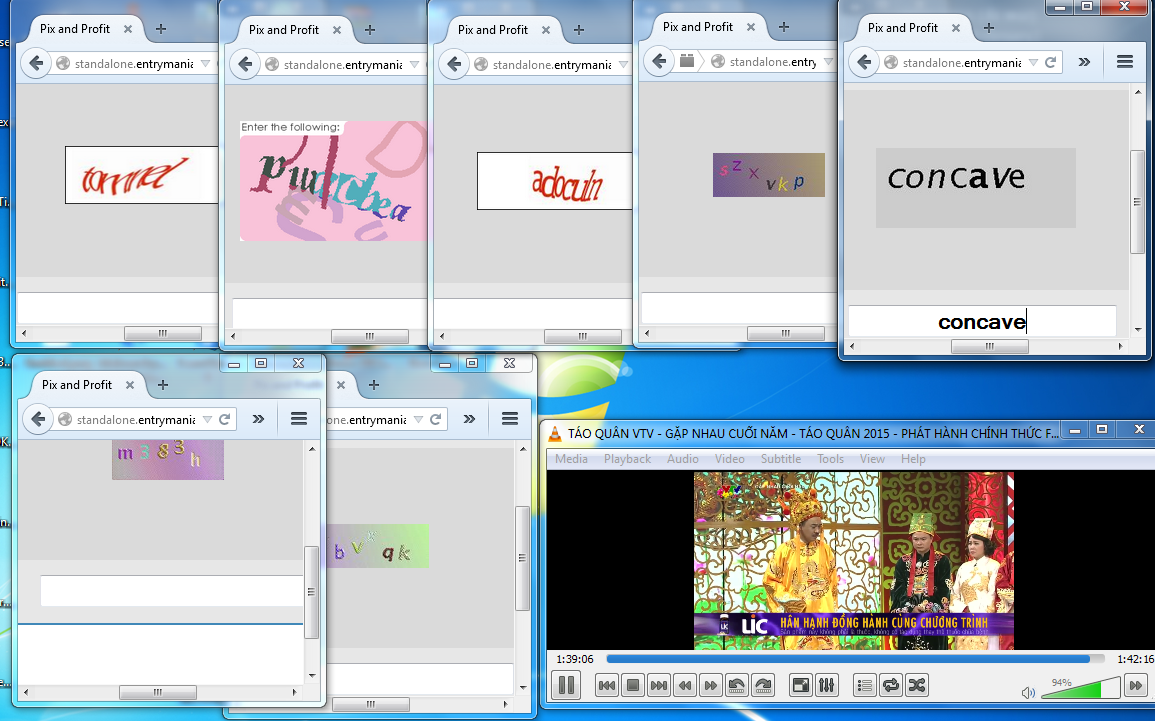Enable random shuffle playback in VLC
This screenshot has height=721, width=1155.
(x=916, y=685)
